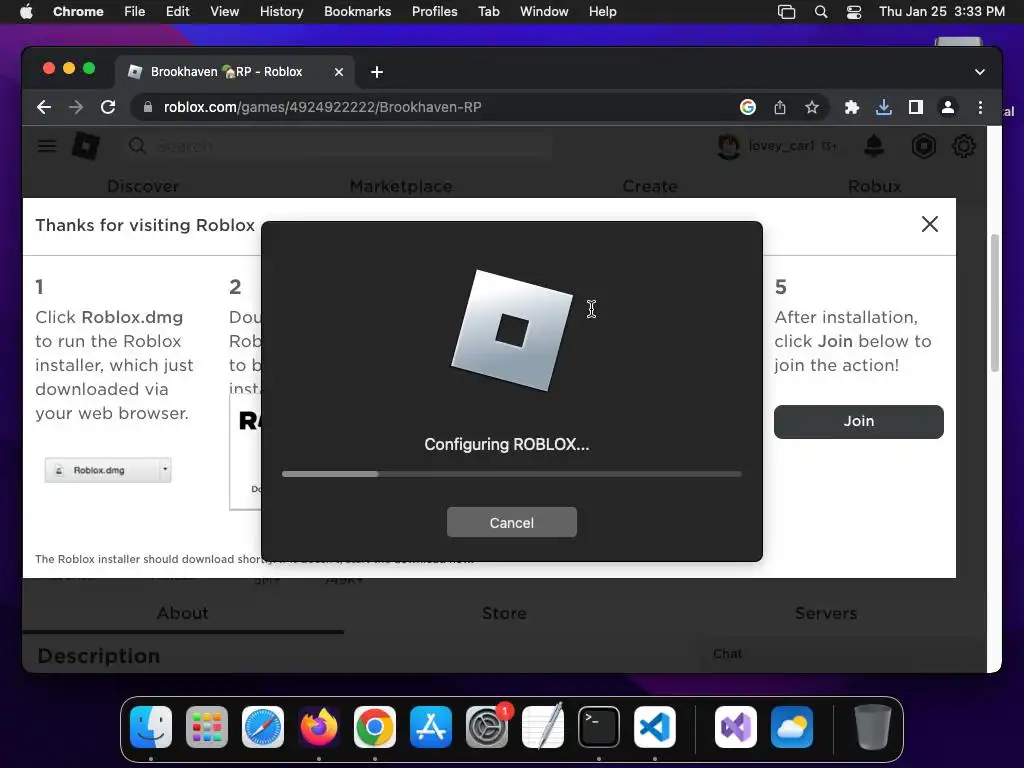Open Chrome three-dot menu
The width and height of the screenshot is (1024, 768).
pos(980,107)
